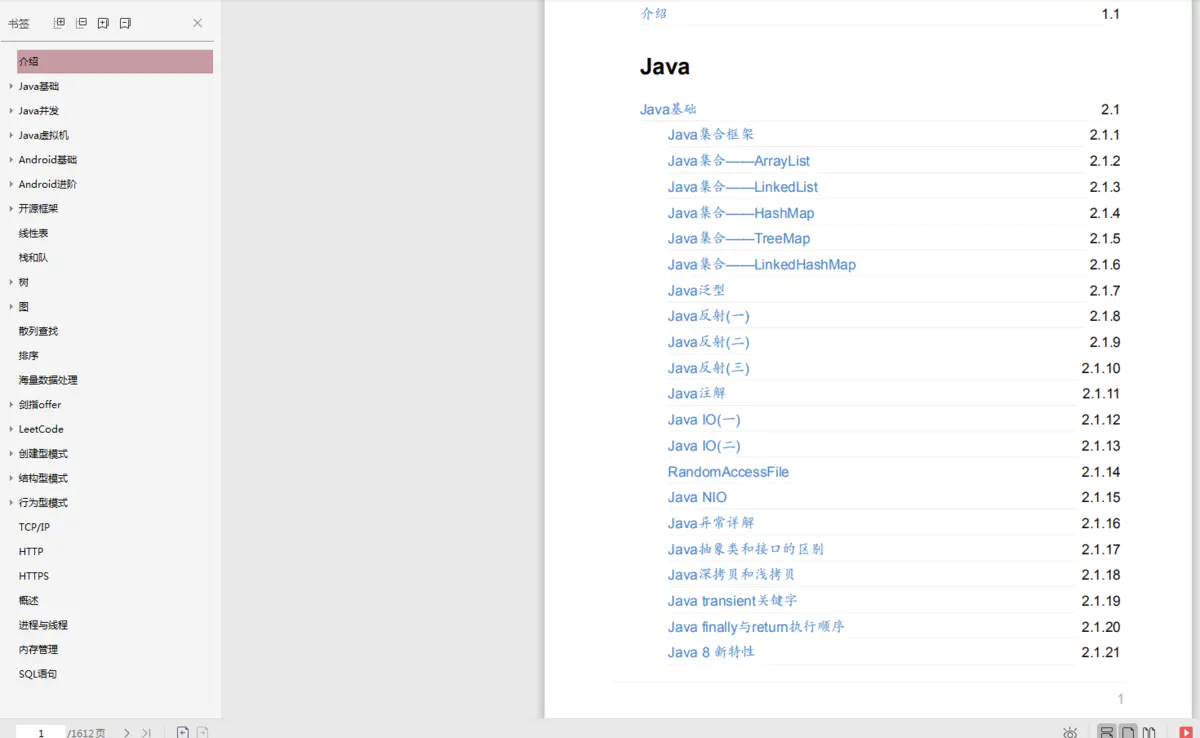
Task: Click the previous view icon
Action: pyautogui.click(x=182, y=733)
